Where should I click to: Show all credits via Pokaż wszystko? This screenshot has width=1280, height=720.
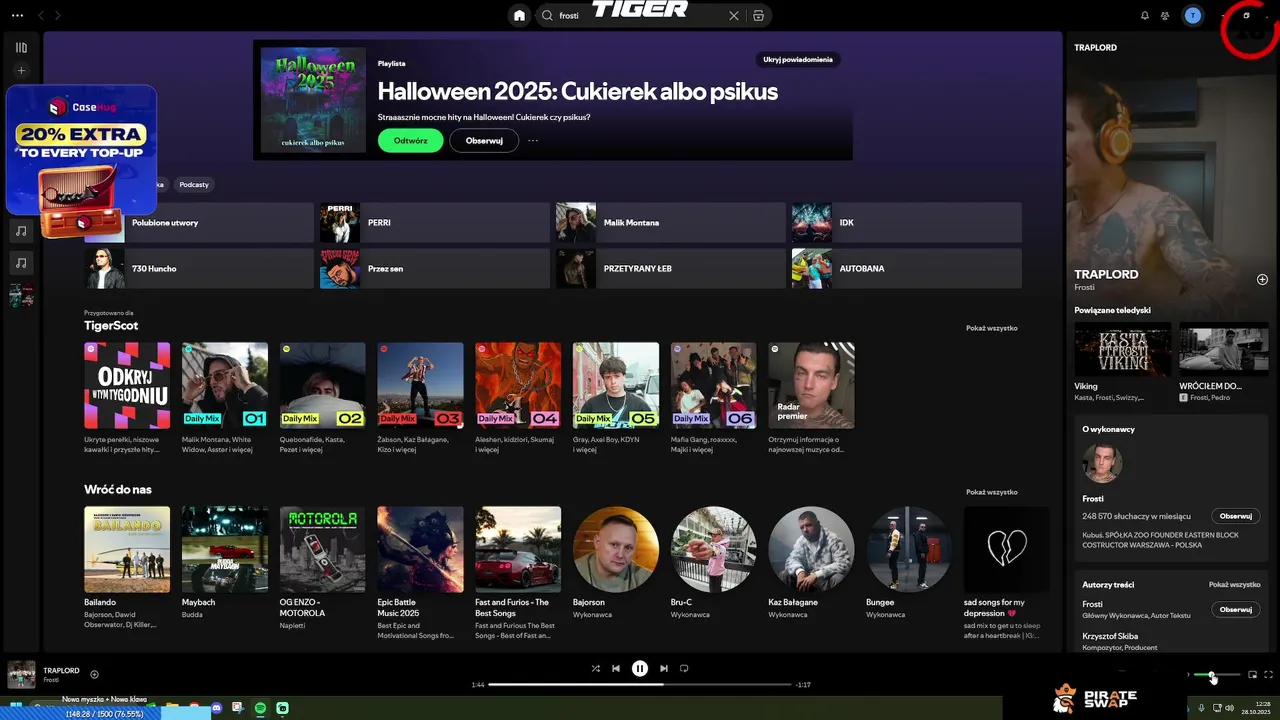pos(1234,584)
